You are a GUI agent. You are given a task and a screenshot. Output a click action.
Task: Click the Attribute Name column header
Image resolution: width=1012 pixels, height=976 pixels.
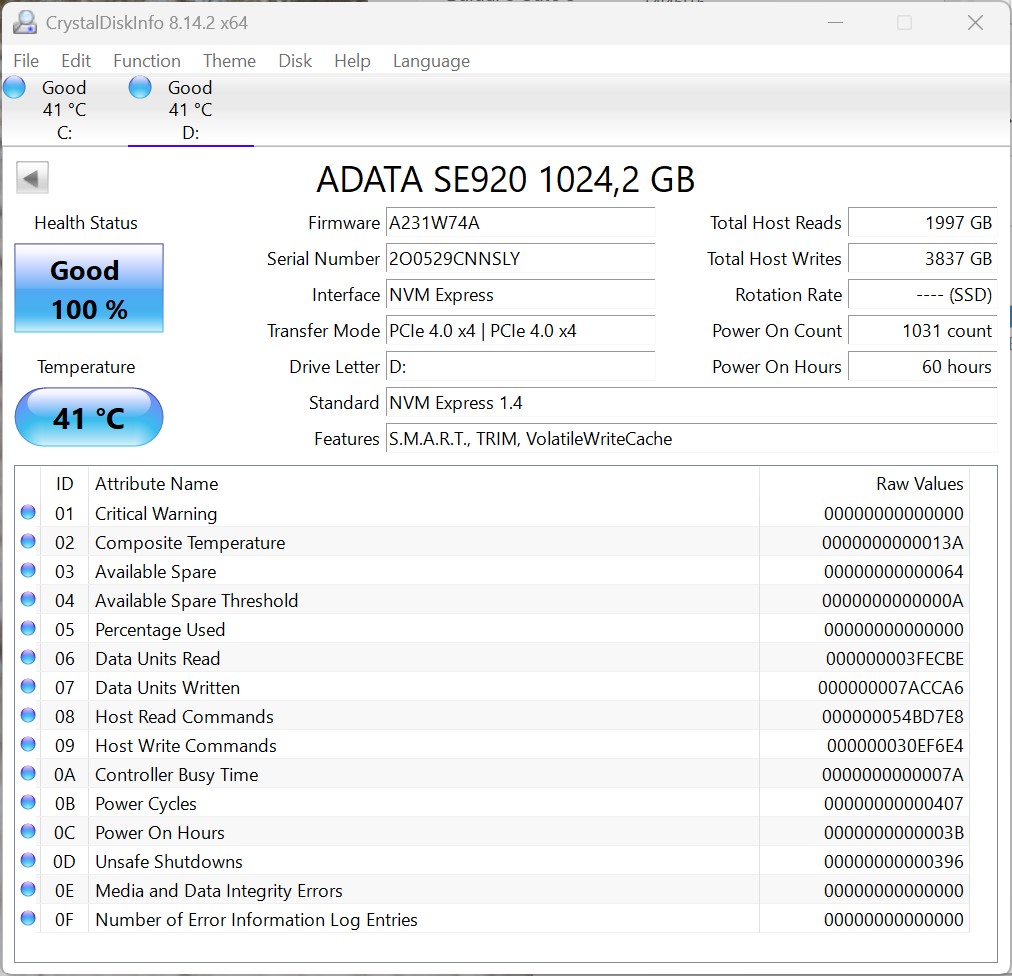(x=157, y=484)
